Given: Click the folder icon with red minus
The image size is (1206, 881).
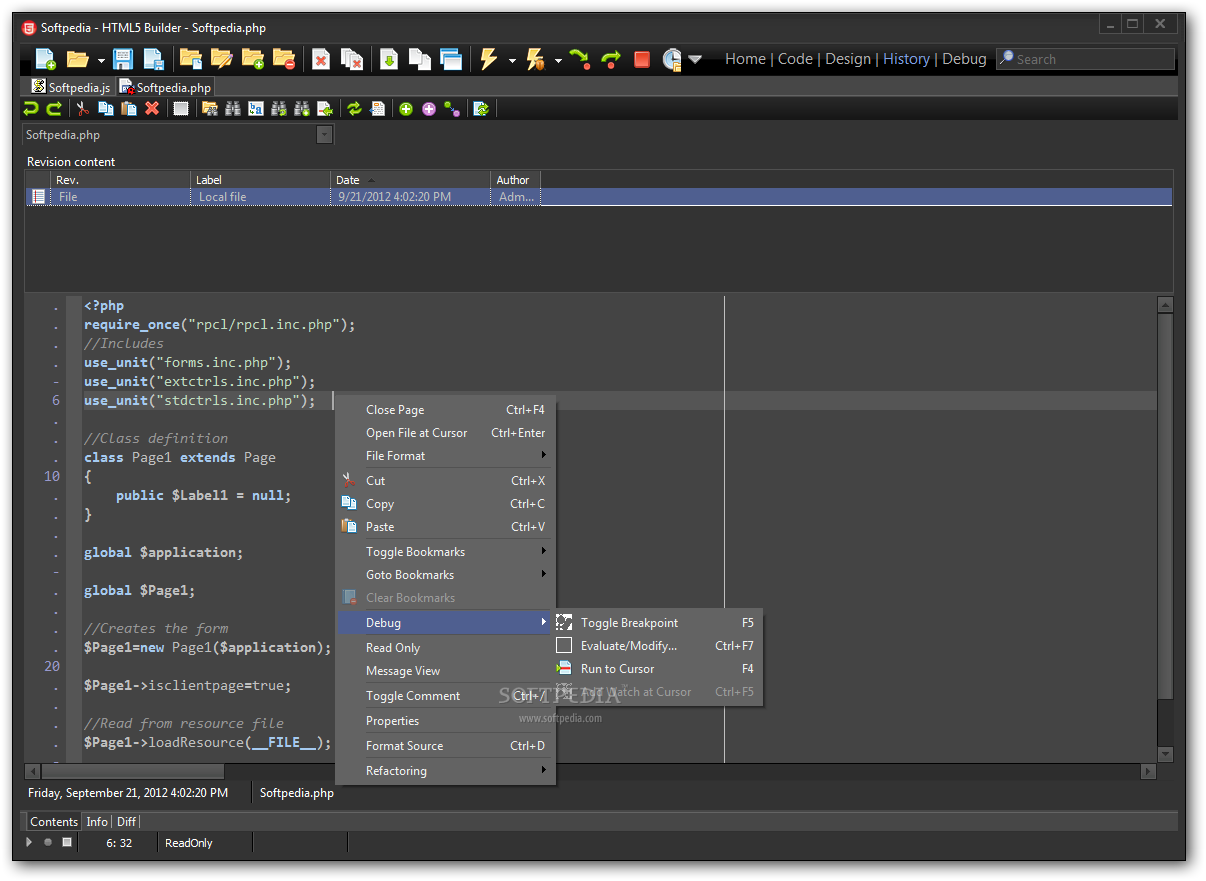Looking at the screenshot, I should [284, 59].
